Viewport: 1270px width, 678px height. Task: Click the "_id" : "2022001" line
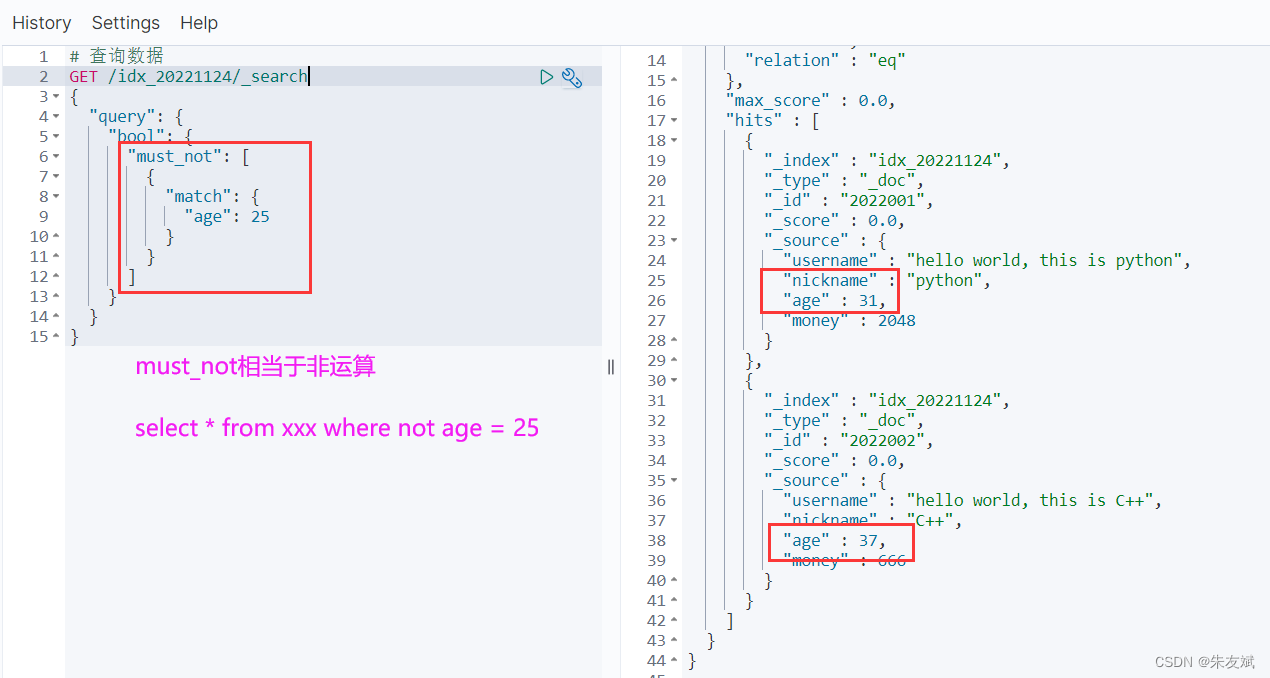pos(849,201)
